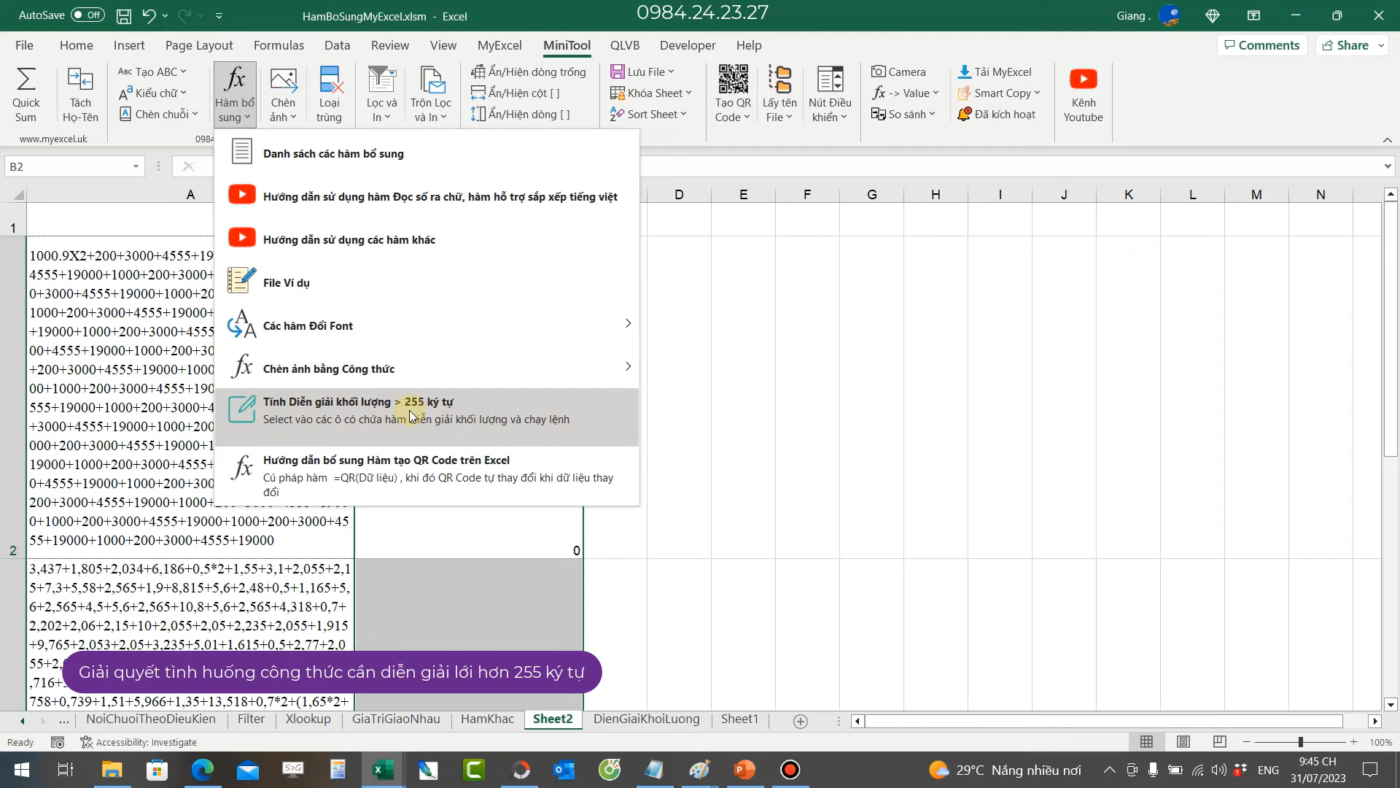Image resolution: width=1400 pixels, height=788 pixels.
Task: Open the Kênh Youtube button
Action: (x=1082, y=93)
